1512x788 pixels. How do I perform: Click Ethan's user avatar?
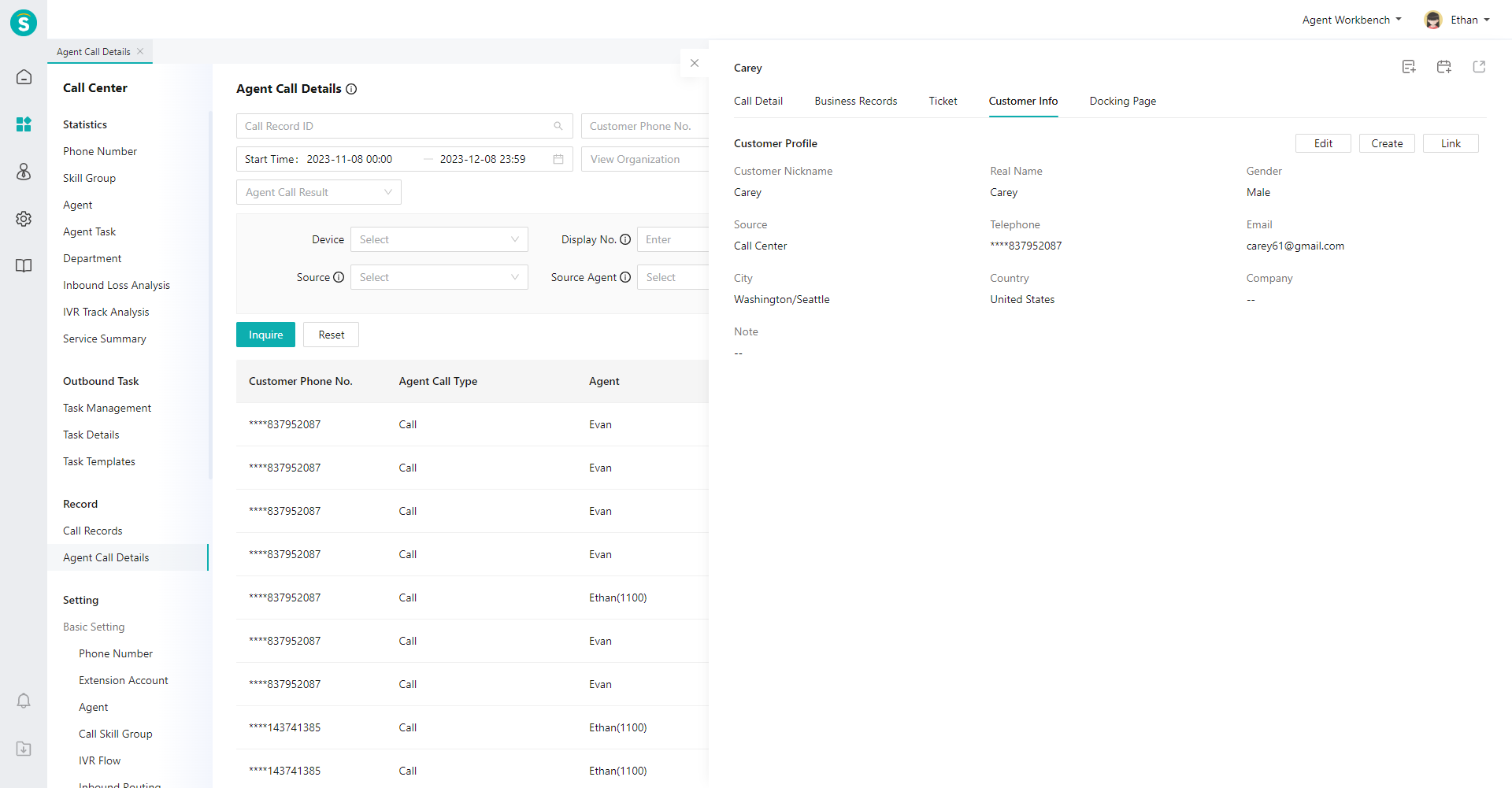[x=1433, y=20]
